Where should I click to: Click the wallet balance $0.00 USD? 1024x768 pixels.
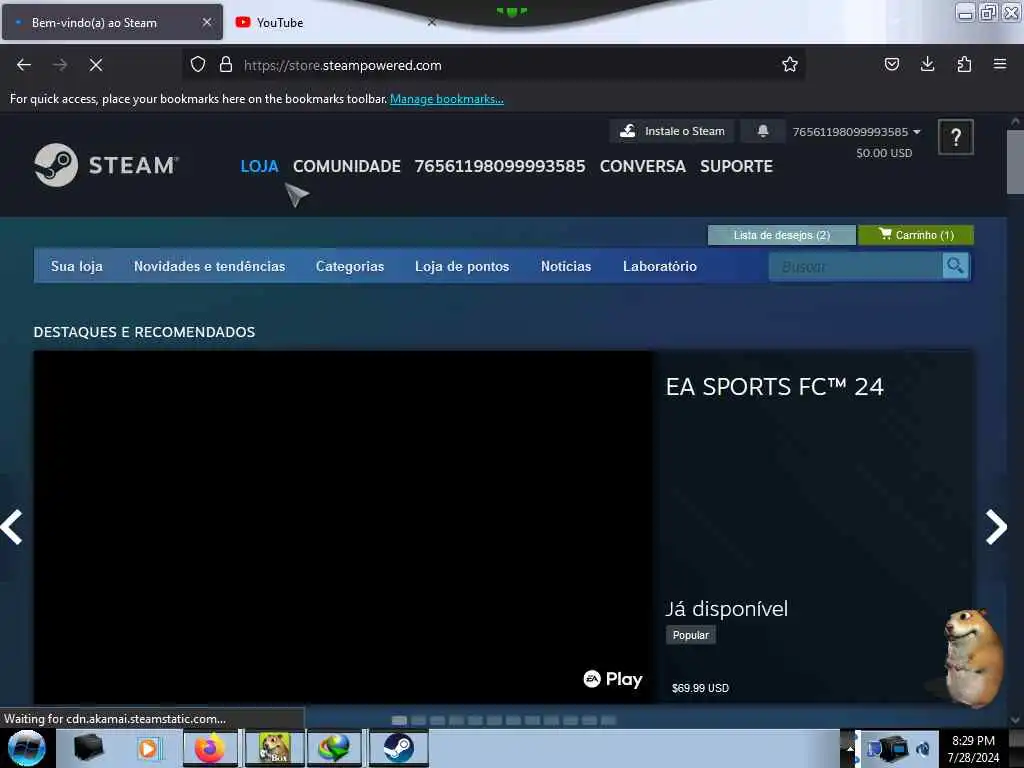click(x=884, y=153)
